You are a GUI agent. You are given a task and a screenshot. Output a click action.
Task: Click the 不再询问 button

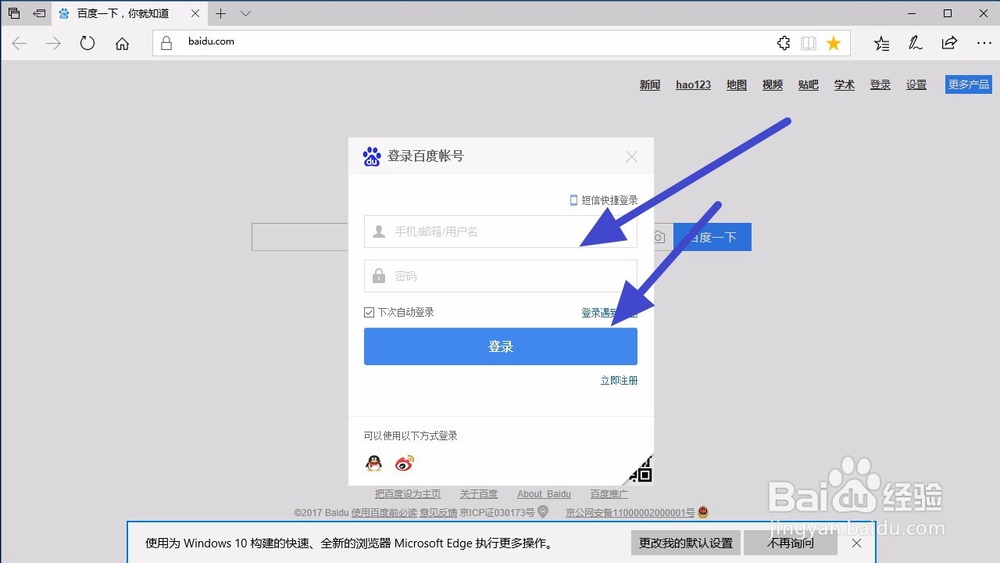click(x=790, y=543)
